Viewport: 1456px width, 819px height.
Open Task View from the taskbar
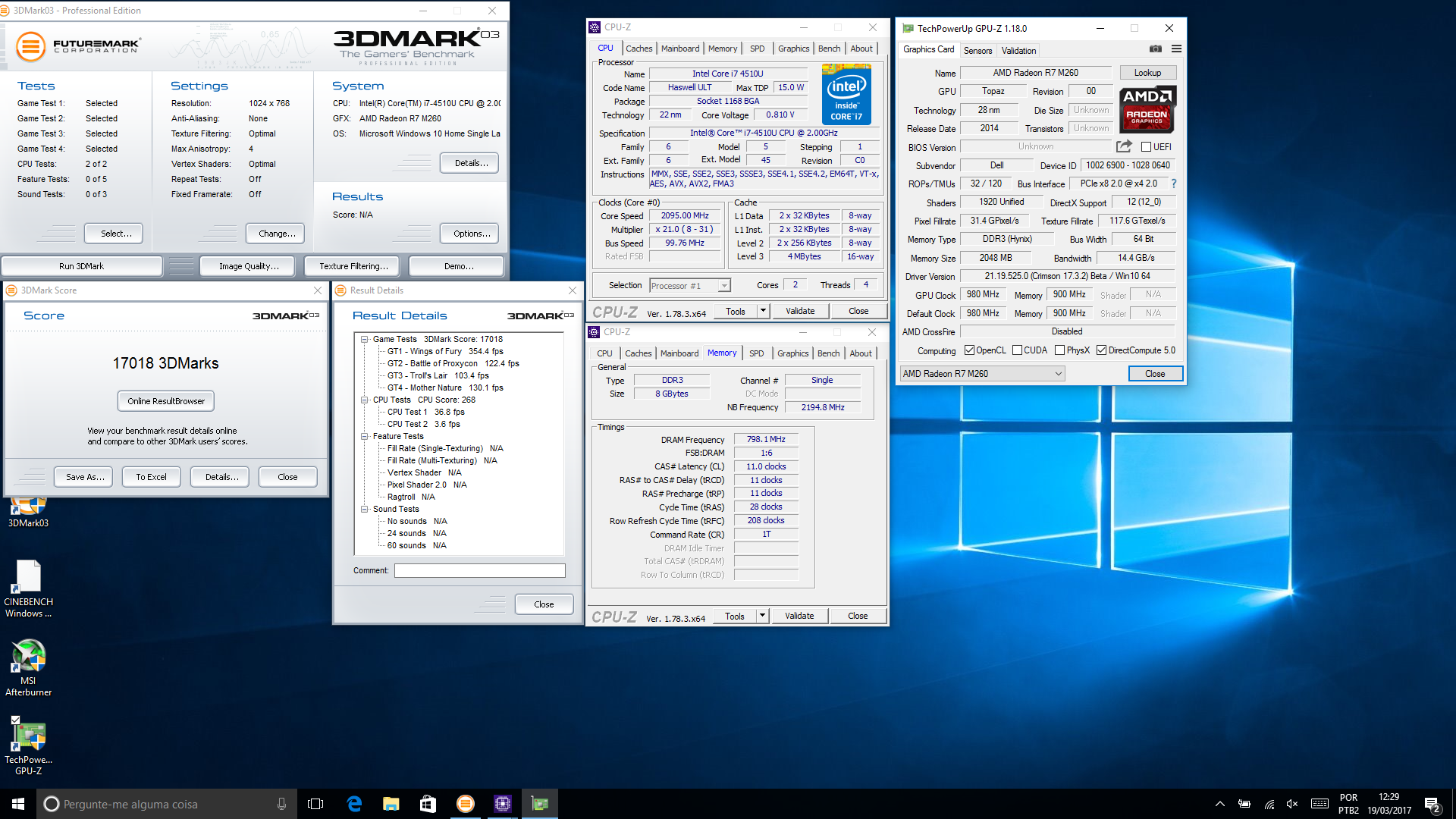coord(315,804)
